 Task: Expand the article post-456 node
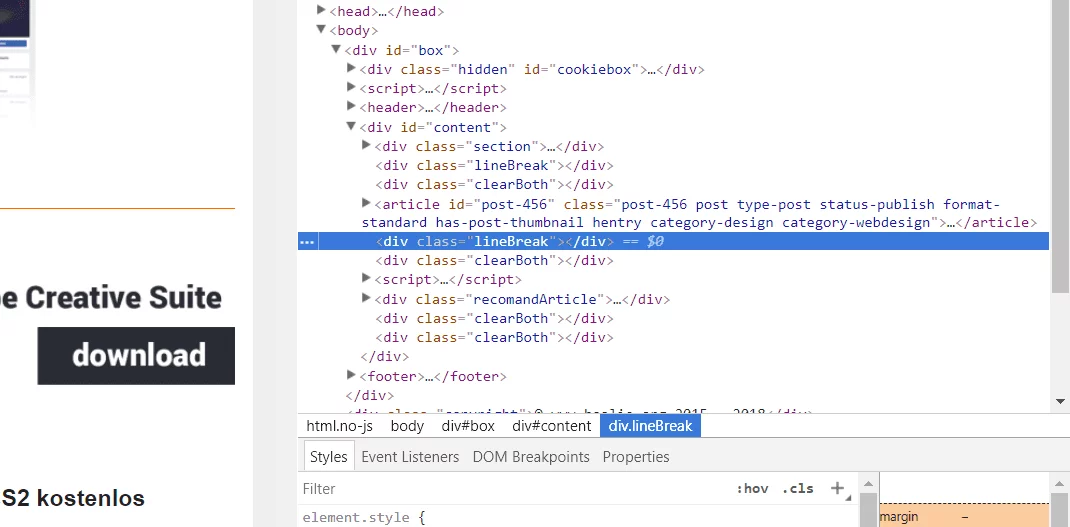[x=366, y=203]
